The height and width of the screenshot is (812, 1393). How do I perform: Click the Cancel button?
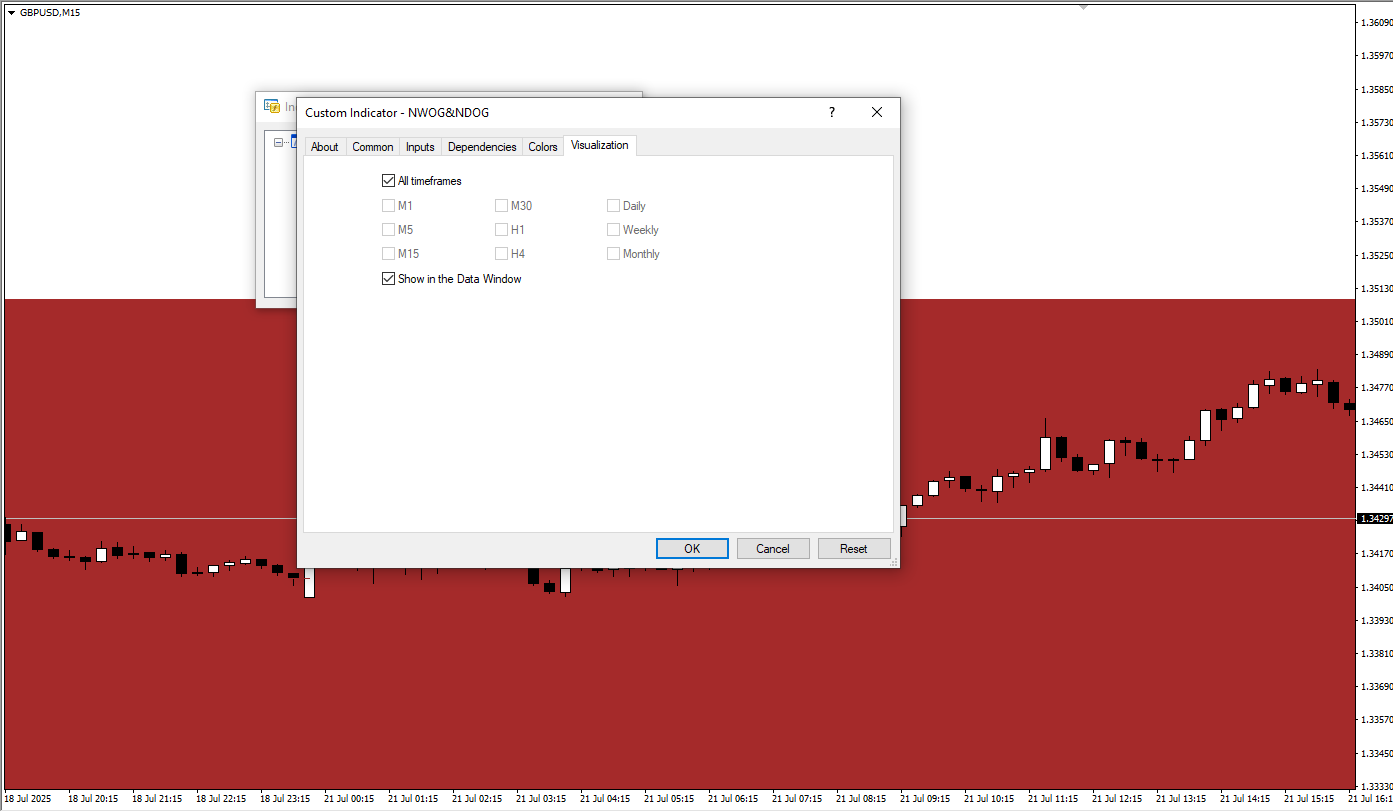coord(773,548)
